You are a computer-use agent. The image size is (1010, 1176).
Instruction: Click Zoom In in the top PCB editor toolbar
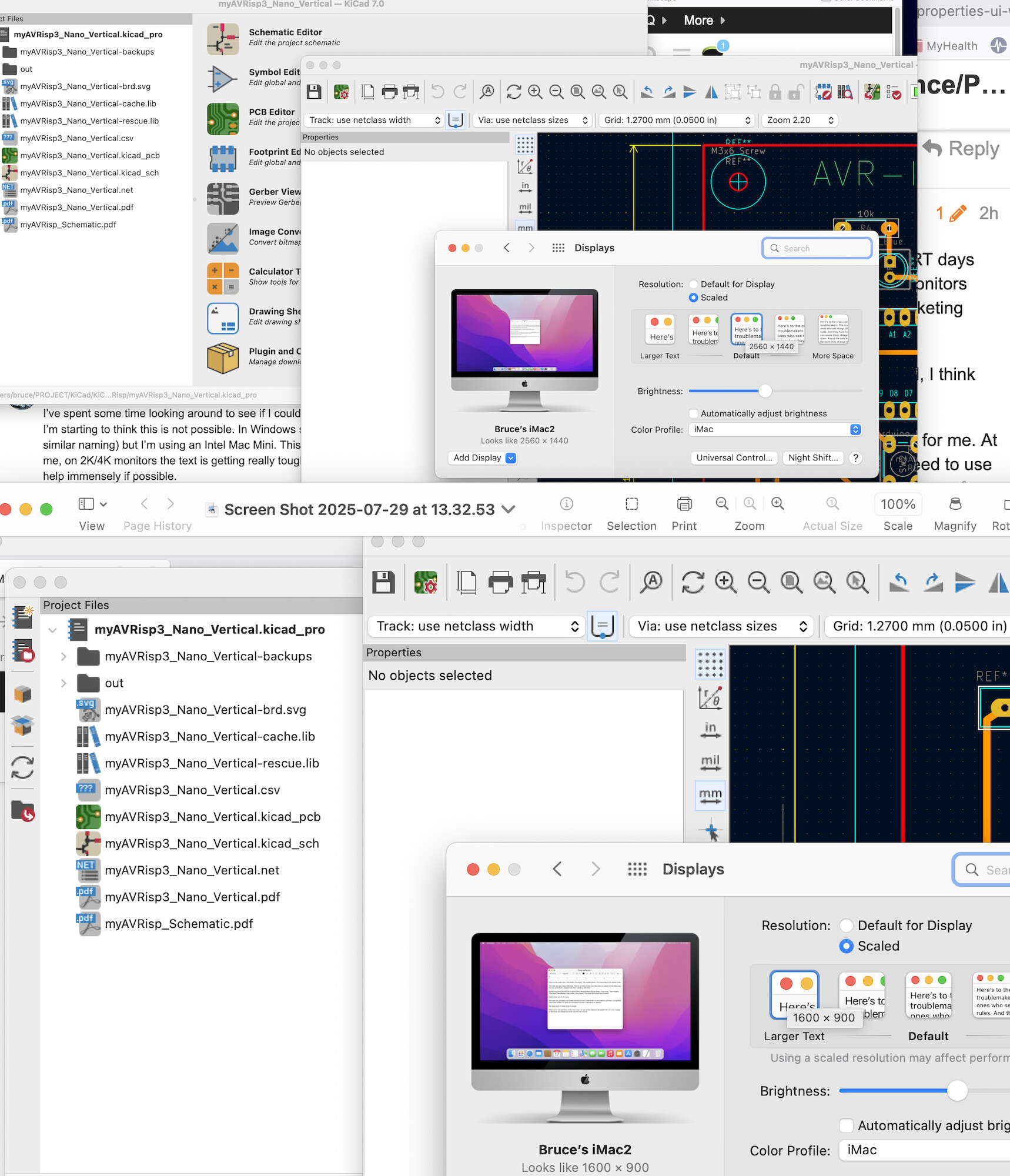pyautogui.click(x=535, y=92)
